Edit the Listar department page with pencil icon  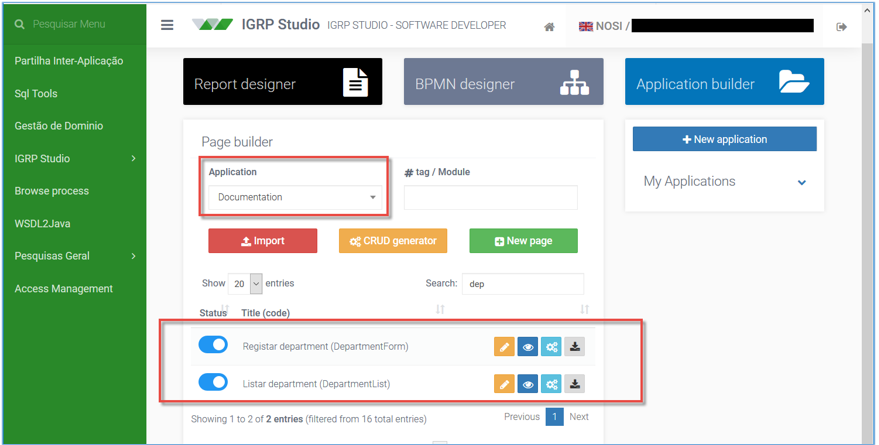504,384
